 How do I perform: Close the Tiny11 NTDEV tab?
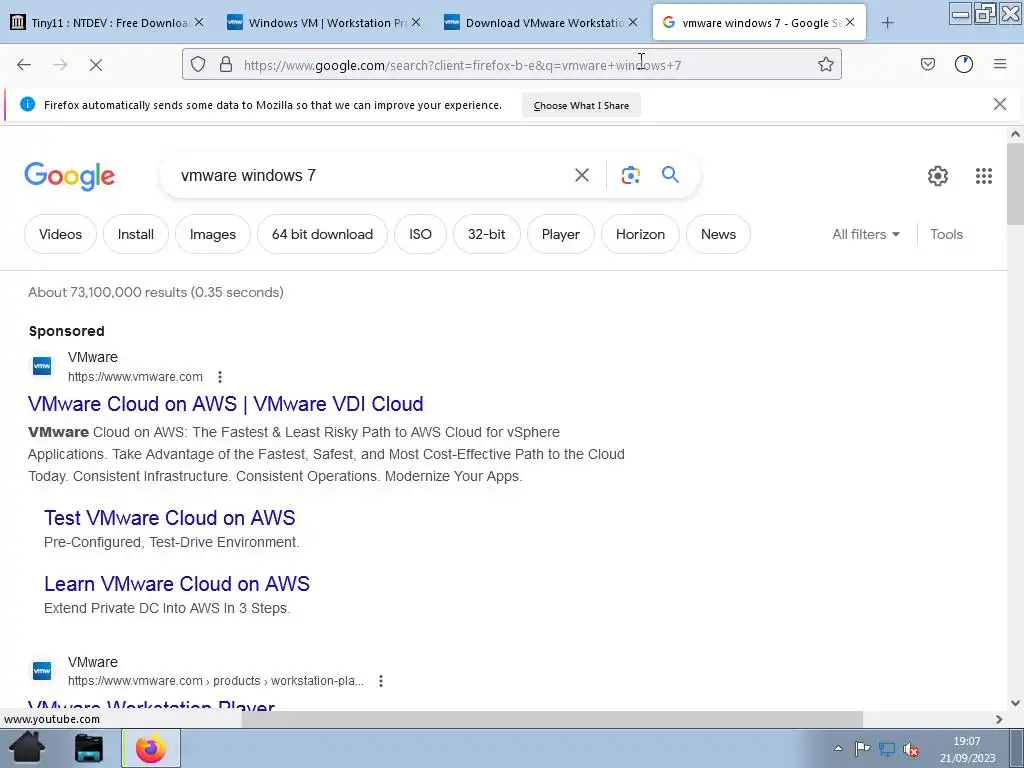point(199,22)
